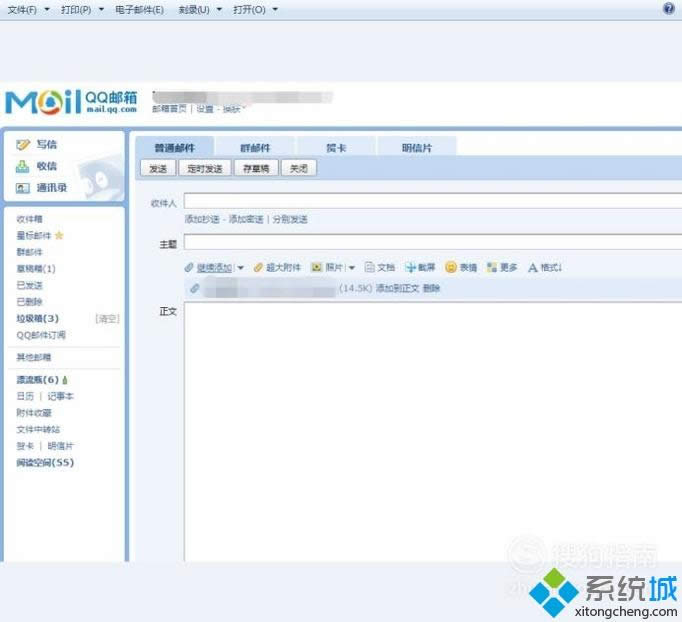Screen dimensions: 682x622
Task: Click the 超大附件 large attachment icon
Action: pos(258,268)
